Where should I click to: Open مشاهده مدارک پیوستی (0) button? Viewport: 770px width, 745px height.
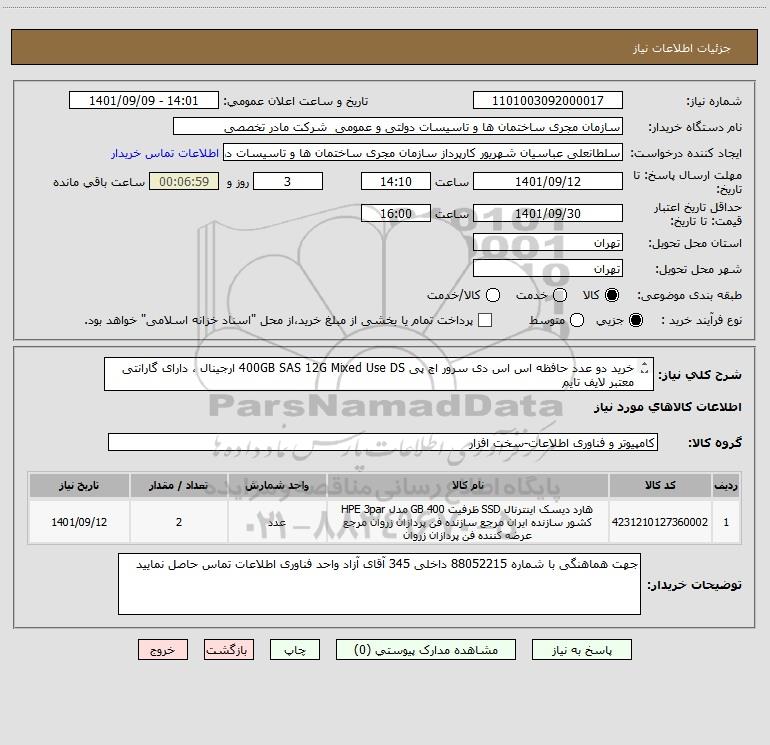pyautogui.click(x=426, y=650)
